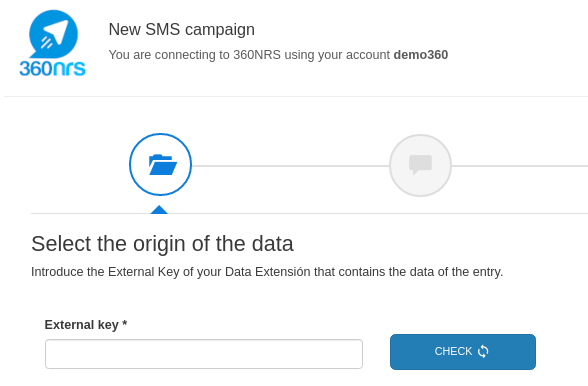
Task: Click the required asterisk next to External key
Action: coord(124,323)
